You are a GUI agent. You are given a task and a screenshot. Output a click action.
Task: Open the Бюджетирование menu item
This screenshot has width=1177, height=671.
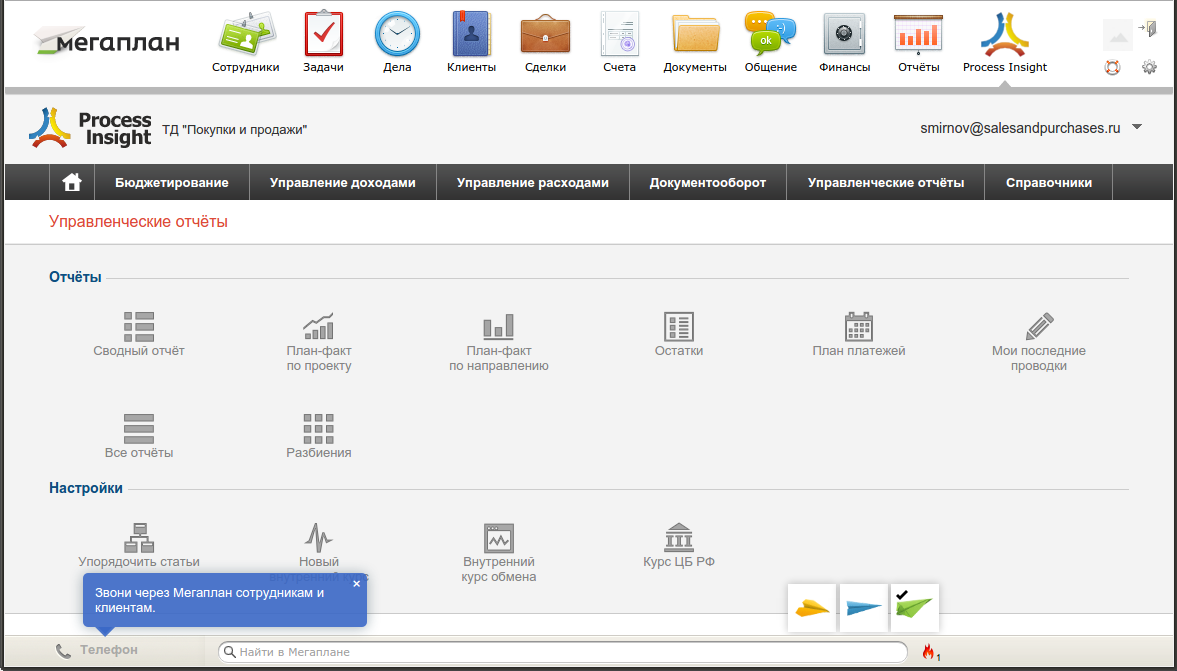[171, 183]
